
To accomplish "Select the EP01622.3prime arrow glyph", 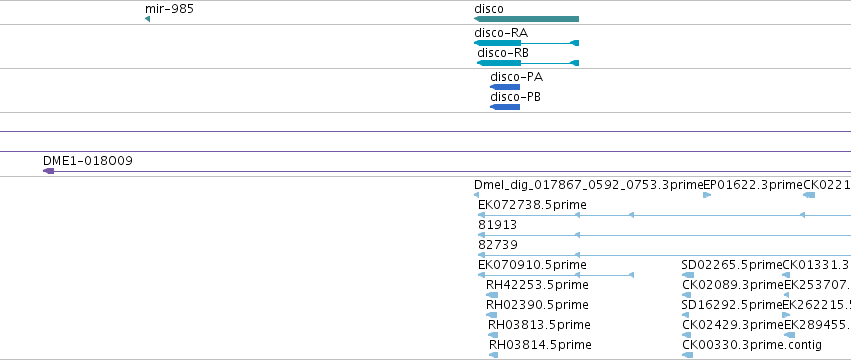I will [707, 195].
